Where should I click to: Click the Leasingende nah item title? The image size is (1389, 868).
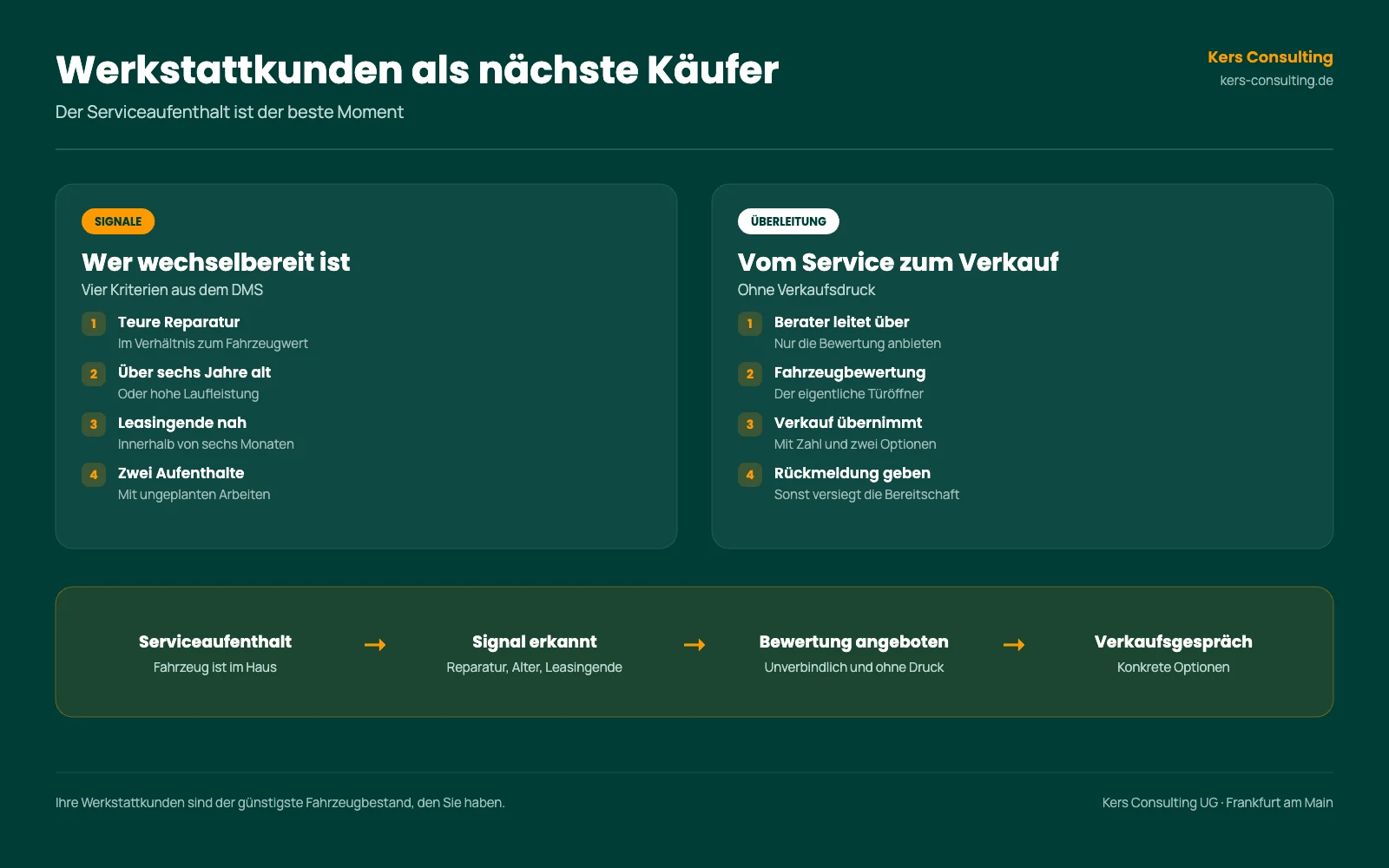point(182,423)
